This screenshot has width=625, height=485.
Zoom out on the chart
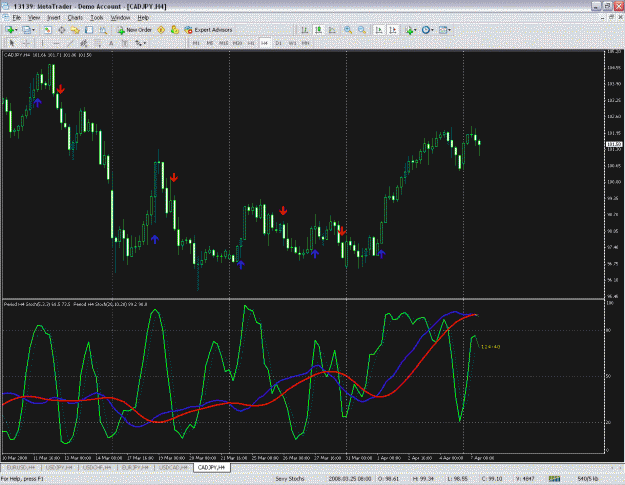[x=362, y=30]
